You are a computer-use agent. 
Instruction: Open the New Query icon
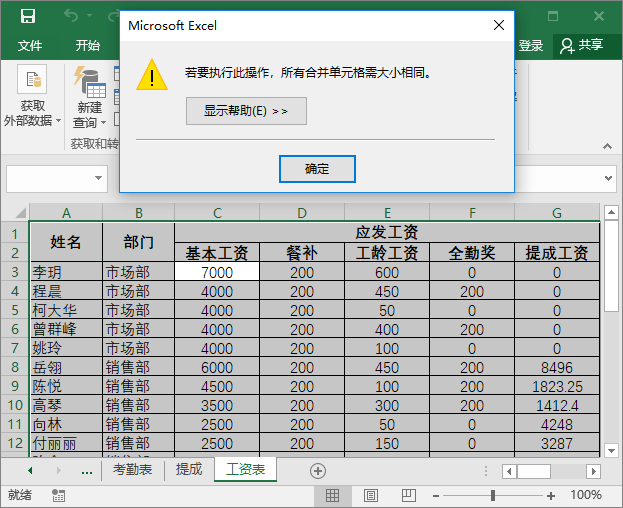(90, 81)
